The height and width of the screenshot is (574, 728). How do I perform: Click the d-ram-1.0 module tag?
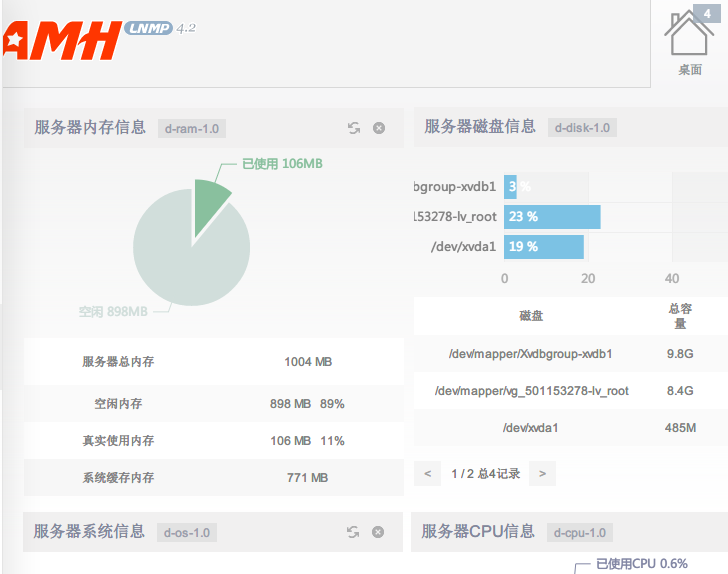coord(191,128)
